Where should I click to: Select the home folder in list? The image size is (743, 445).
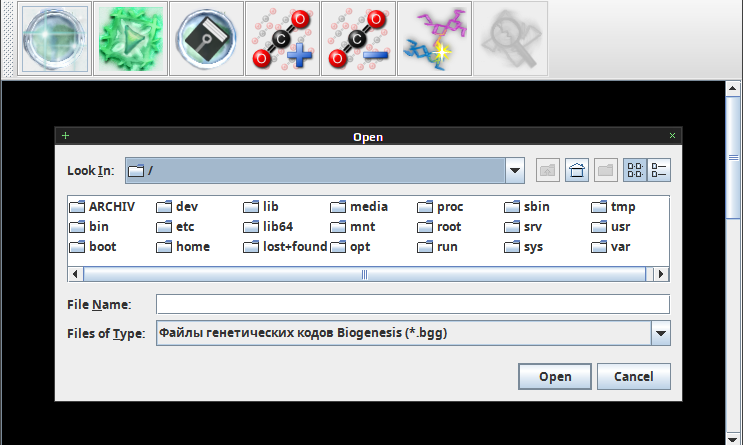[192, 247]
